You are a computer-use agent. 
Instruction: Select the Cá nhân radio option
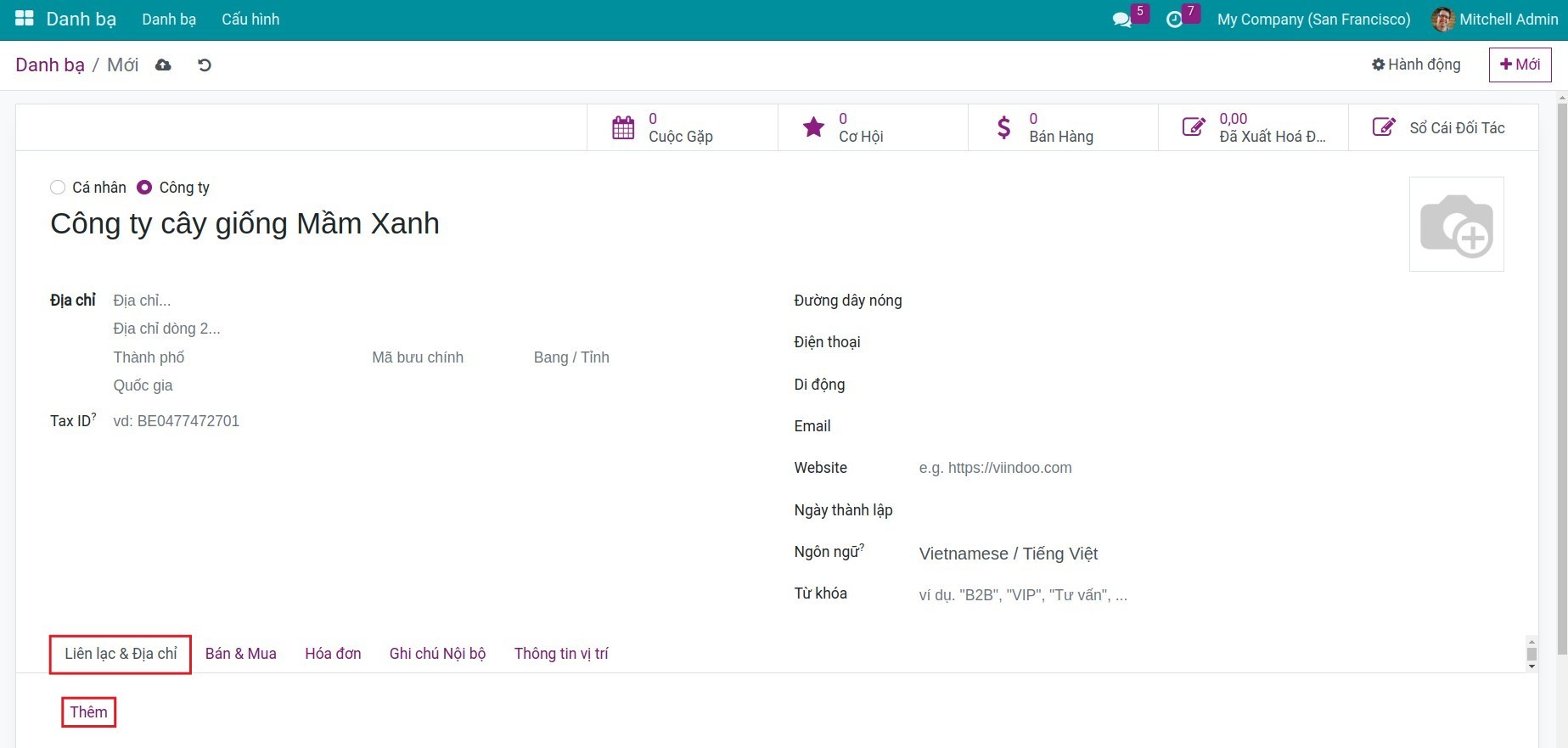tap(58, 188)
